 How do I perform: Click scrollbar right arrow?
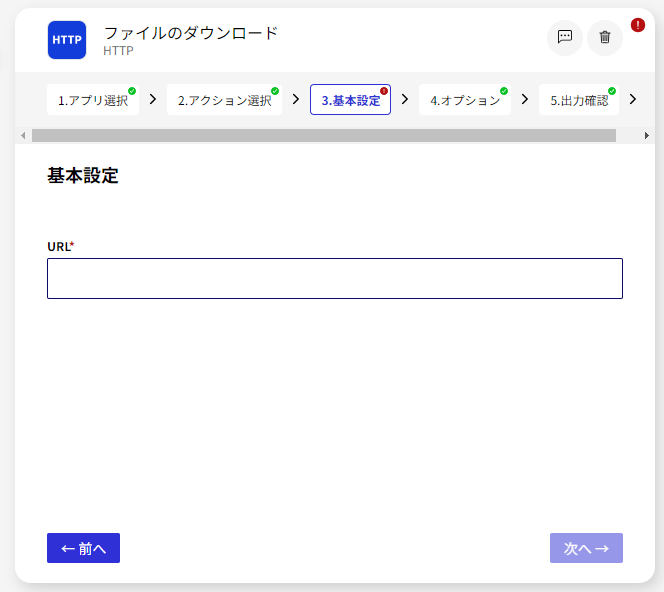click(647, 136)
